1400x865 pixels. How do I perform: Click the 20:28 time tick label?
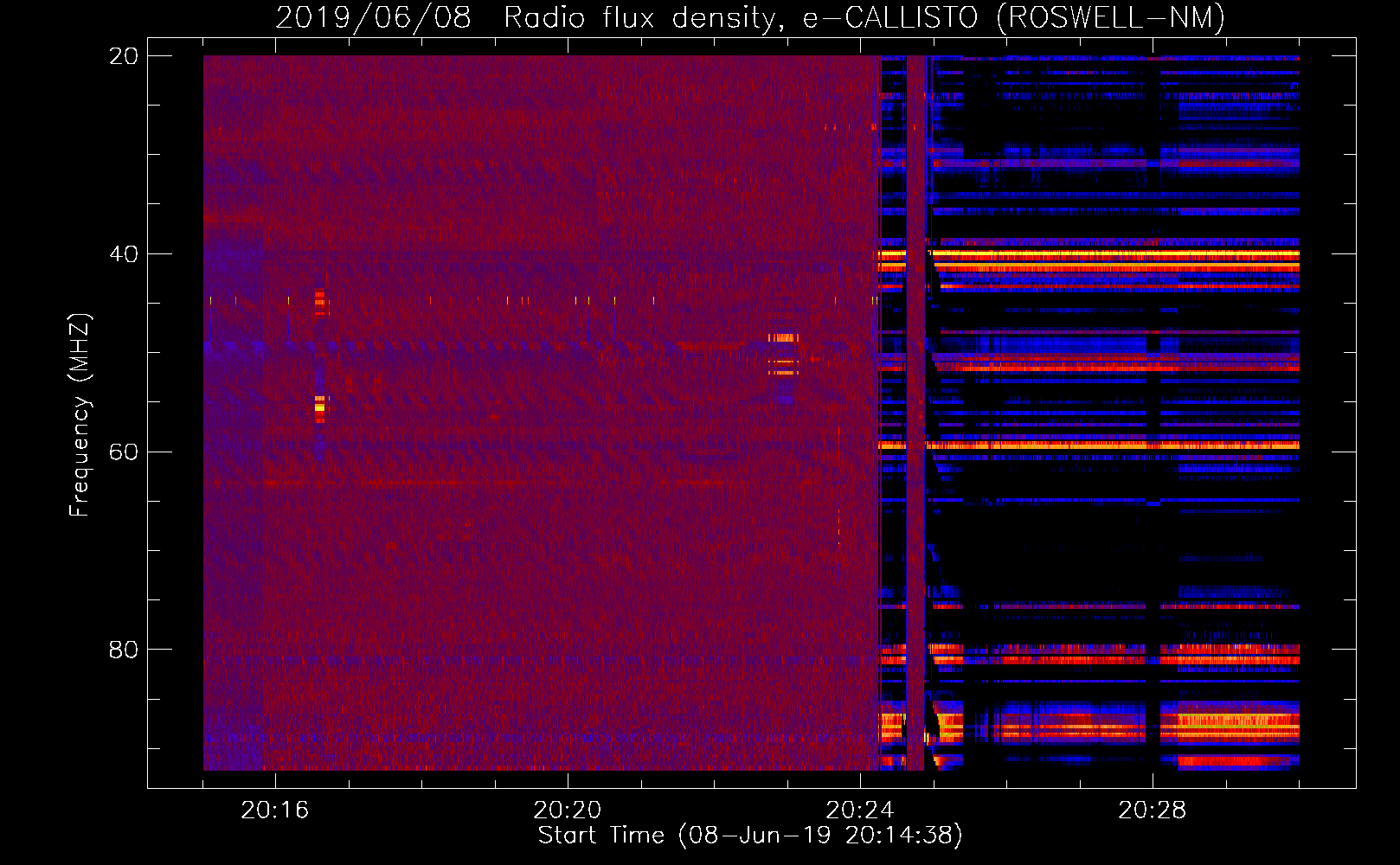point(1153,811)
